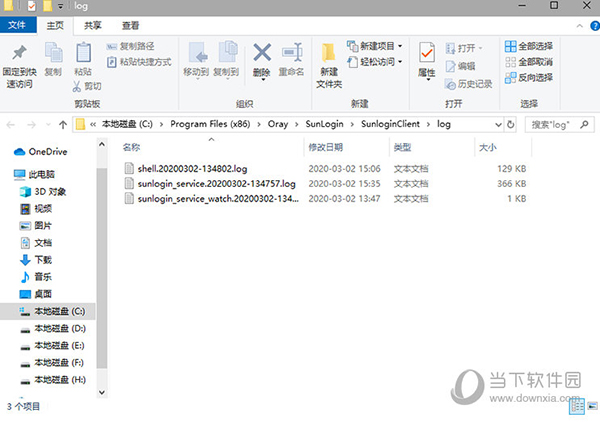Click Copy path in the ribbon
The width and height of the screenshot is (600, 422).
pyautogui.click(x=130, y=47)
